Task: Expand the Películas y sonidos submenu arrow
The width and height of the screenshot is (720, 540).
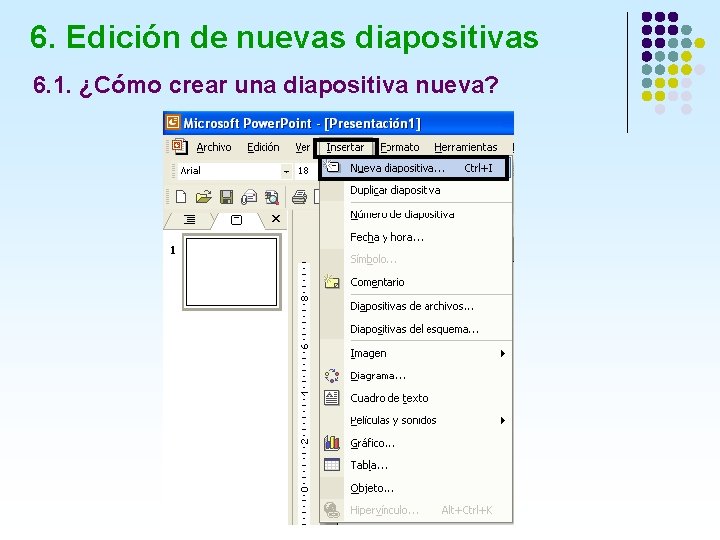Action: (x=503, y=420)
